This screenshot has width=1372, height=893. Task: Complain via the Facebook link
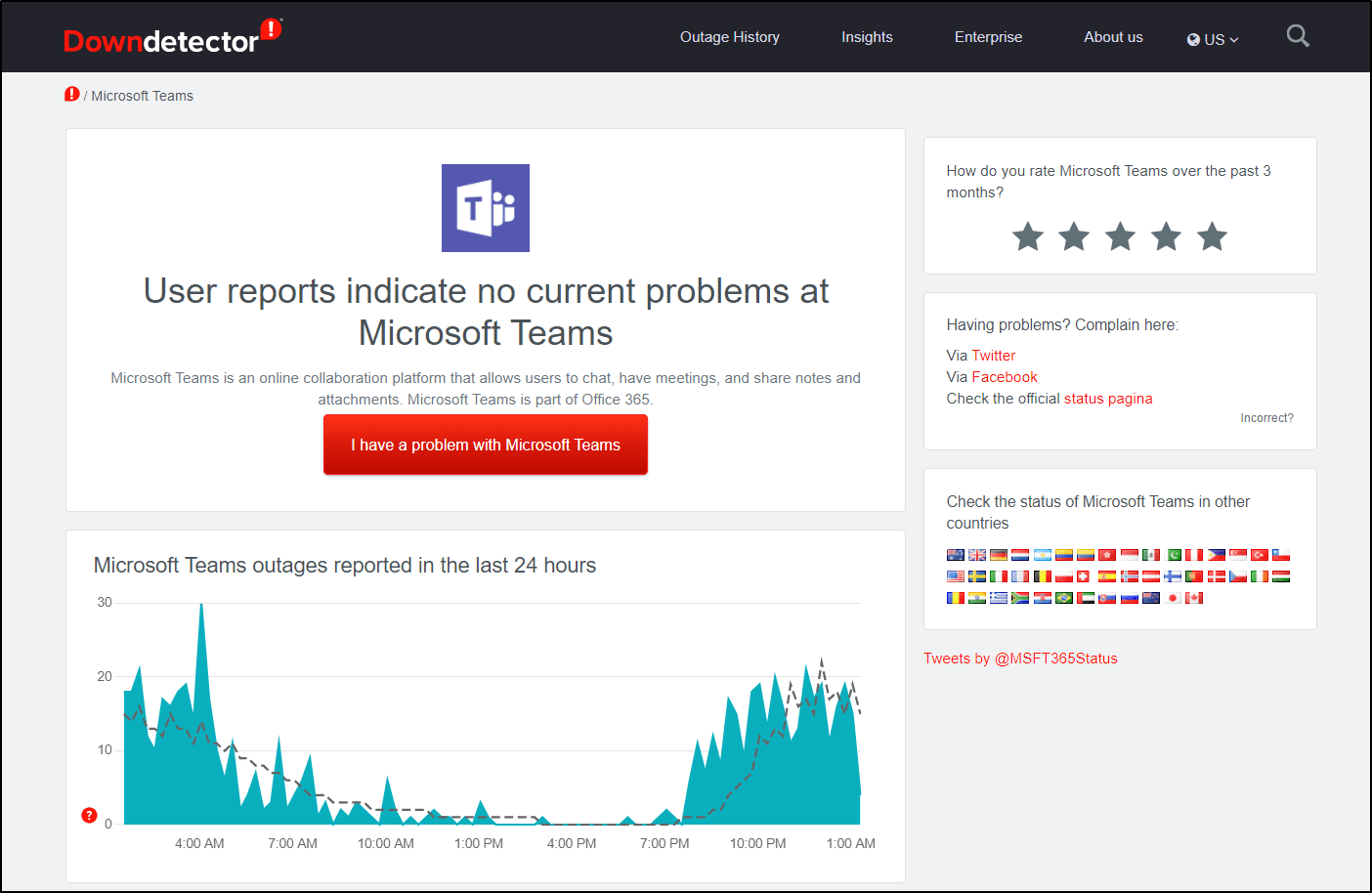click(1005, 377)
